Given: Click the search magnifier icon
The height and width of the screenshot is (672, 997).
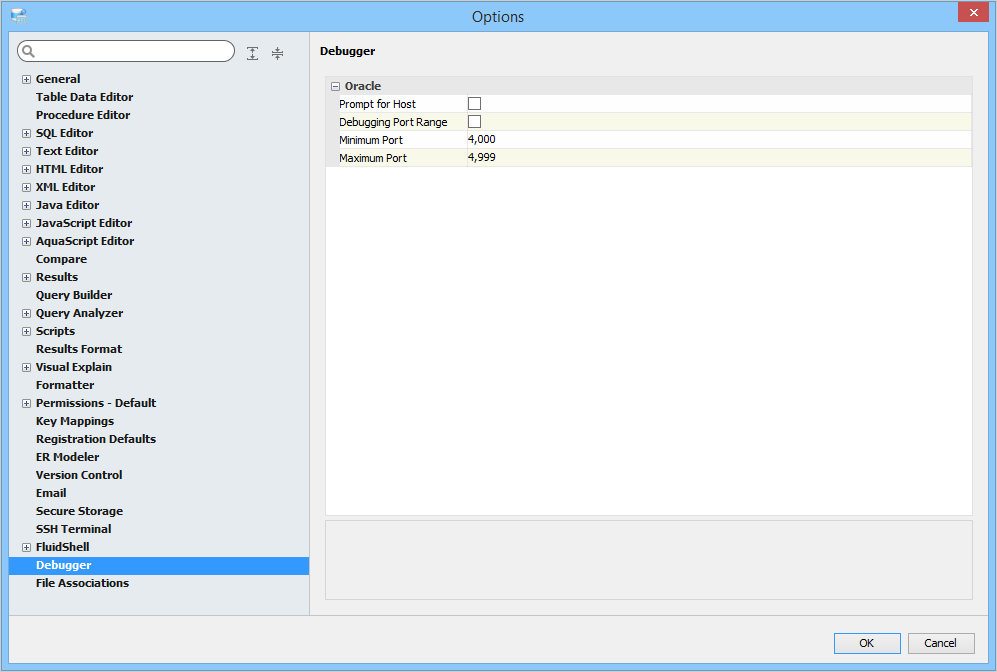Looking at the screenshot, I should 28,51.
